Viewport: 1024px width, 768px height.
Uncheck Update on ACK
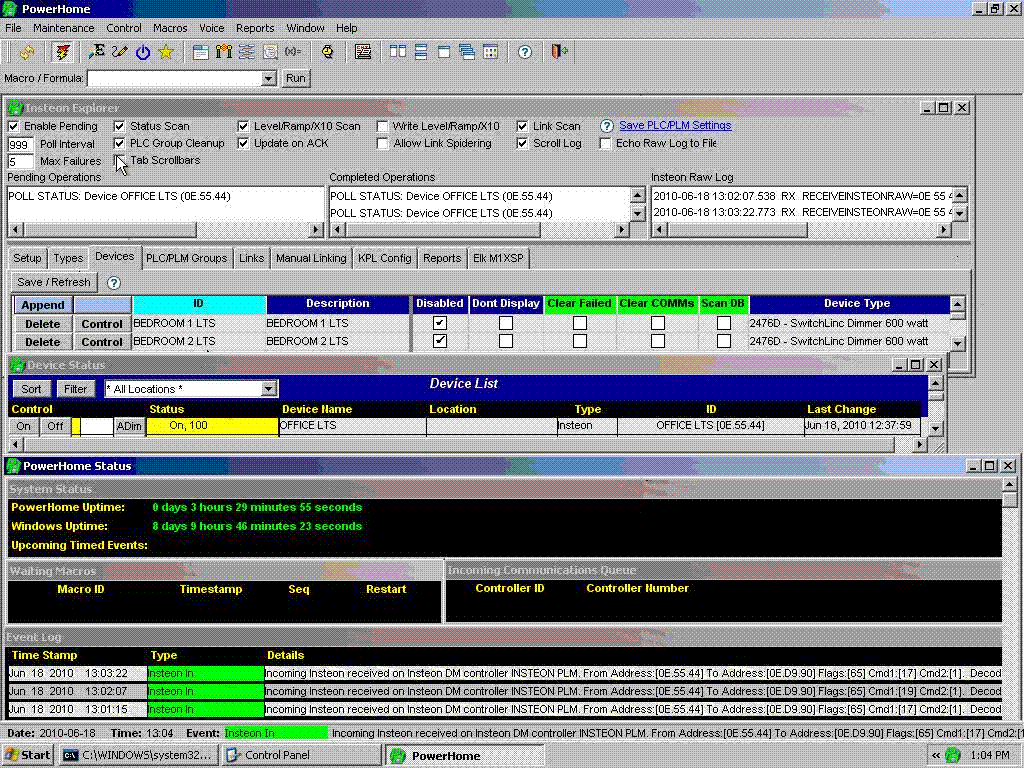click(x=243, y=143)
